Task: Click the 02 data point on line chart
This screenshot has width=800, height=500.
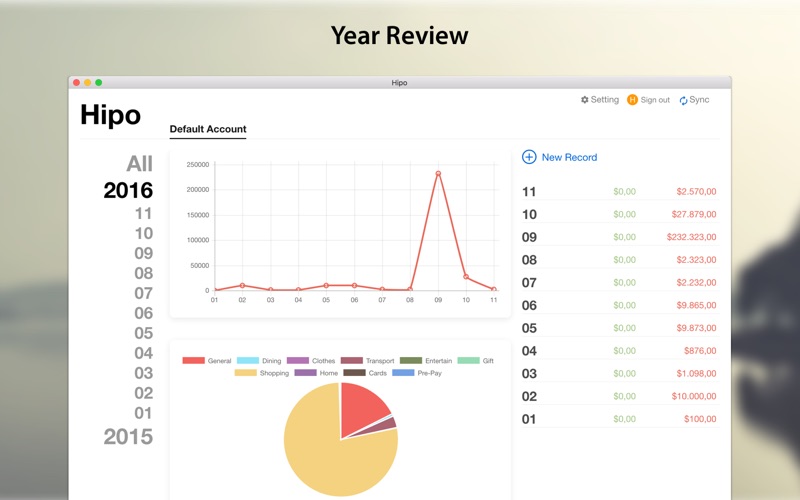Action: pos(242,285)
